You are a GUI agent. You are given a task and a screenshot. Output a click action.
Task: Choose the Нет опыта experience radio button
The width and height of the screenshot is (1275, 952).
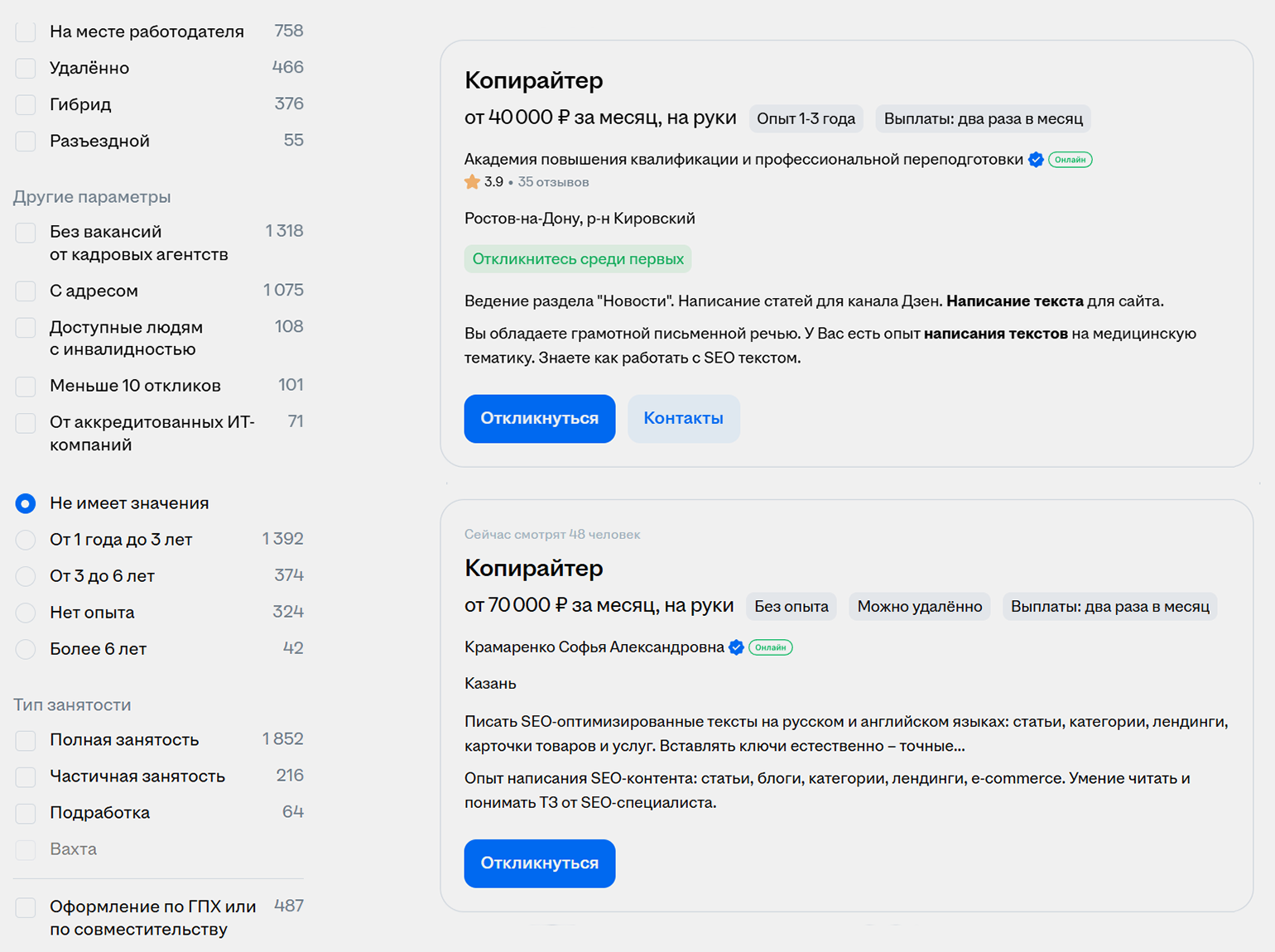pos(26,613)
